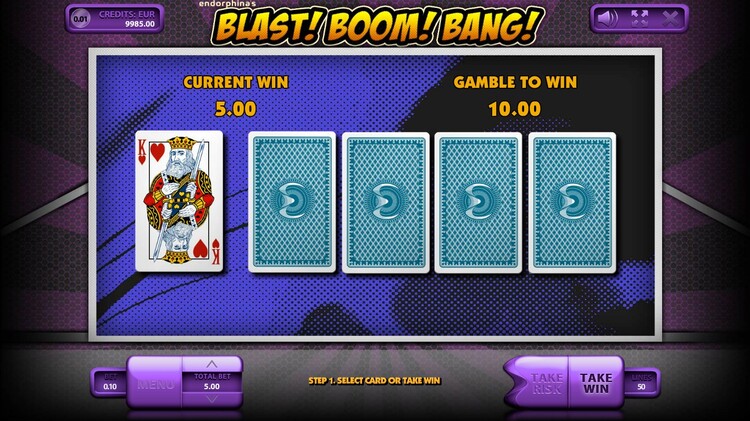Viewport: 750px width, 421px height.
Task: Click the Total Bet 5.00 field
Action: pyautogui.click(x=212, y=382)
